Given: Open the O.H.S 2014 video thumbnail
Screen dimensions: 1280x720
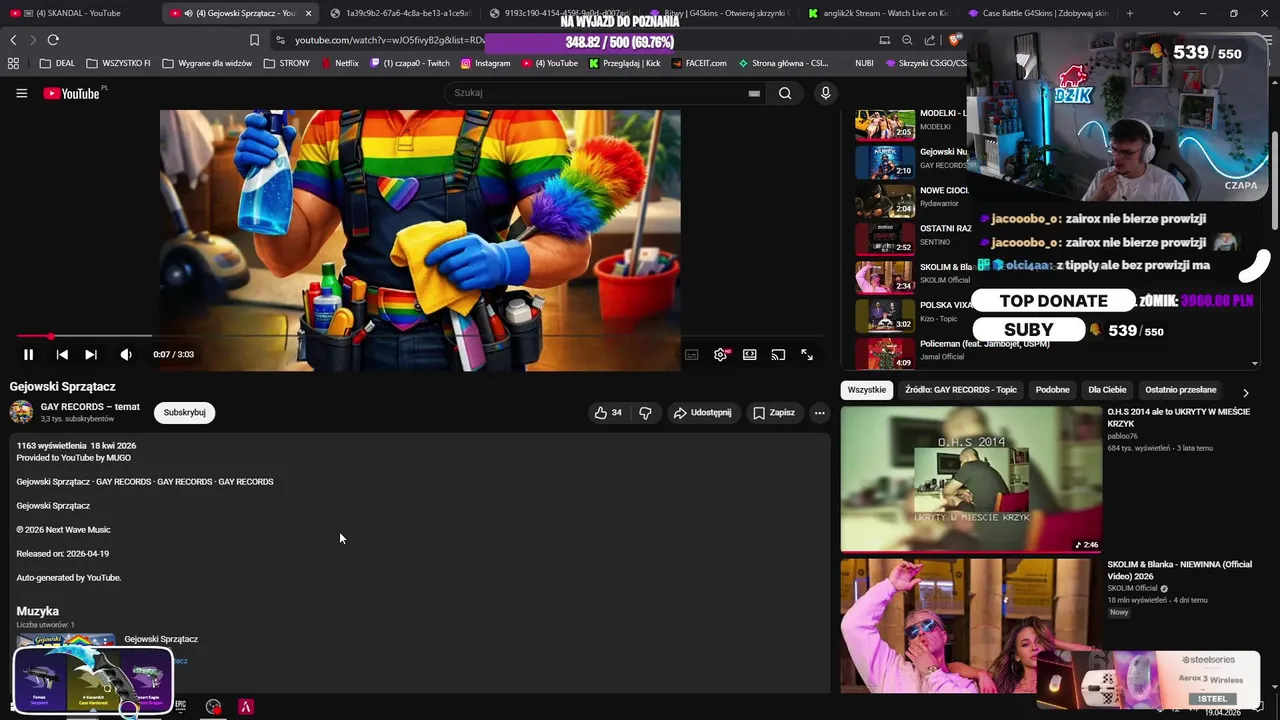Looking at the screenshot, I should [x=971, y=479].
